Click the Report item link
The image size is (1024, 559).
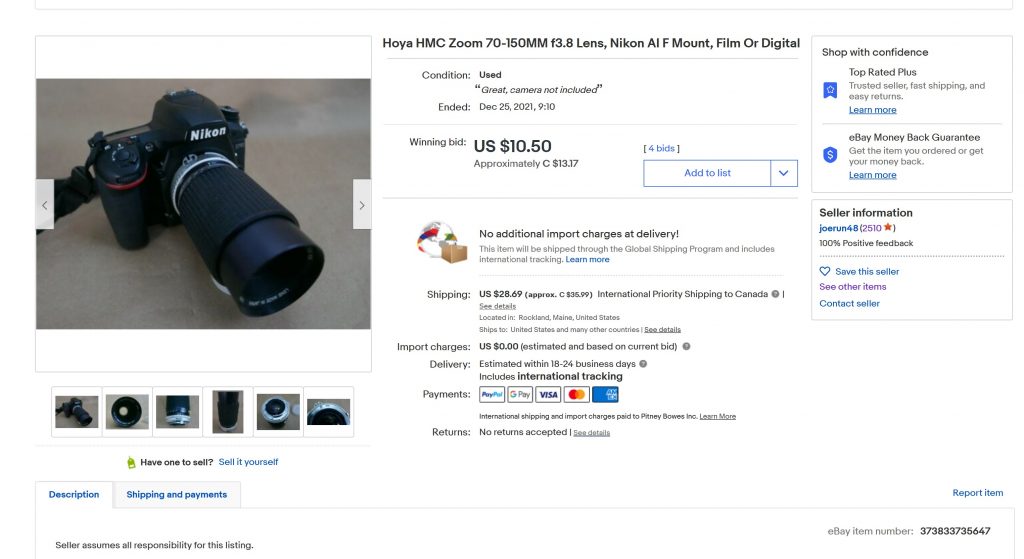(x=977, y=493)
